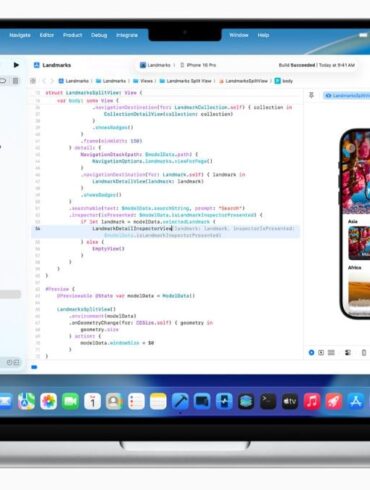This screenshot has height=490, width=370.
Task: Click the Build Succeeded status text
Action: click(297, 65)
